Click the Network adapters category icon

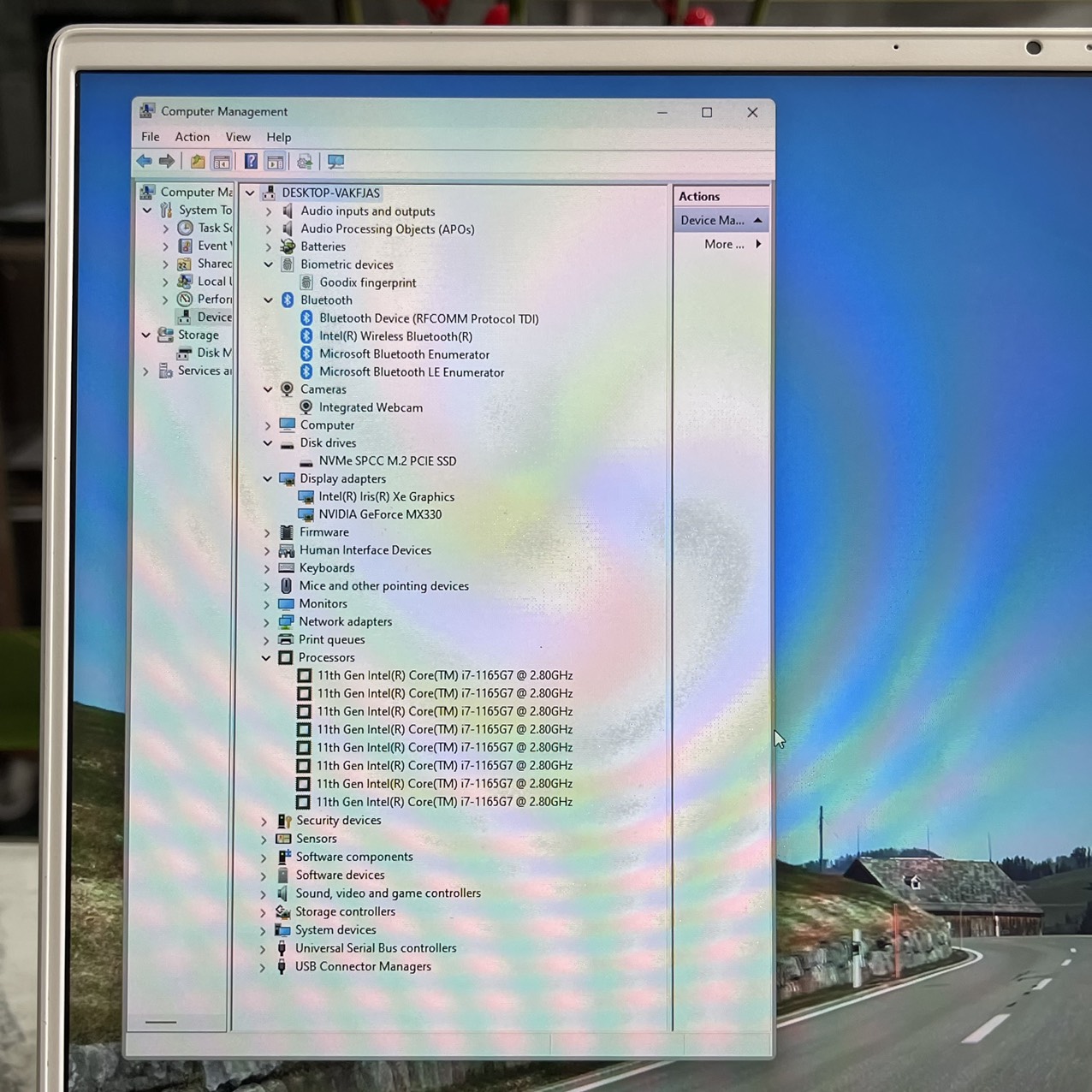[286, 622]
